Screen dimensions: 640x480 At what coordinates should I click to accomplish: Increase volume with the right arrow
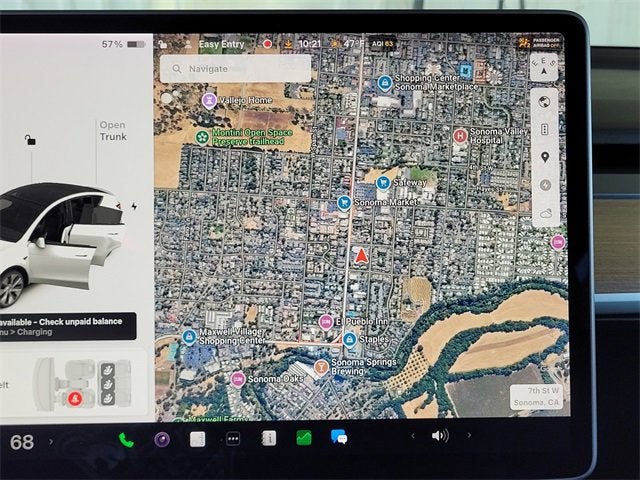pyautogui.click(x=468, y=436)
